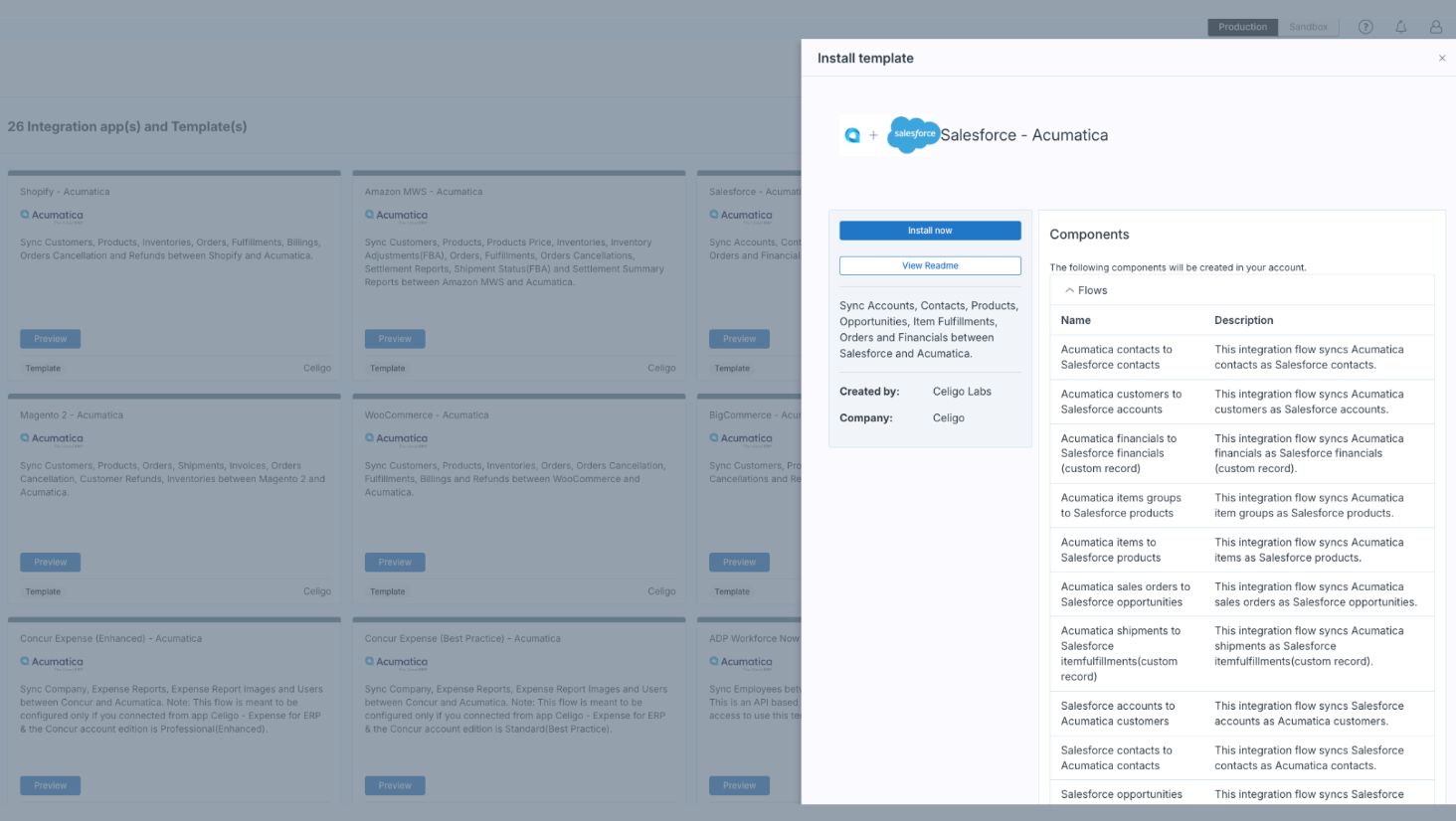Click the Description column header

point(1243,320)
